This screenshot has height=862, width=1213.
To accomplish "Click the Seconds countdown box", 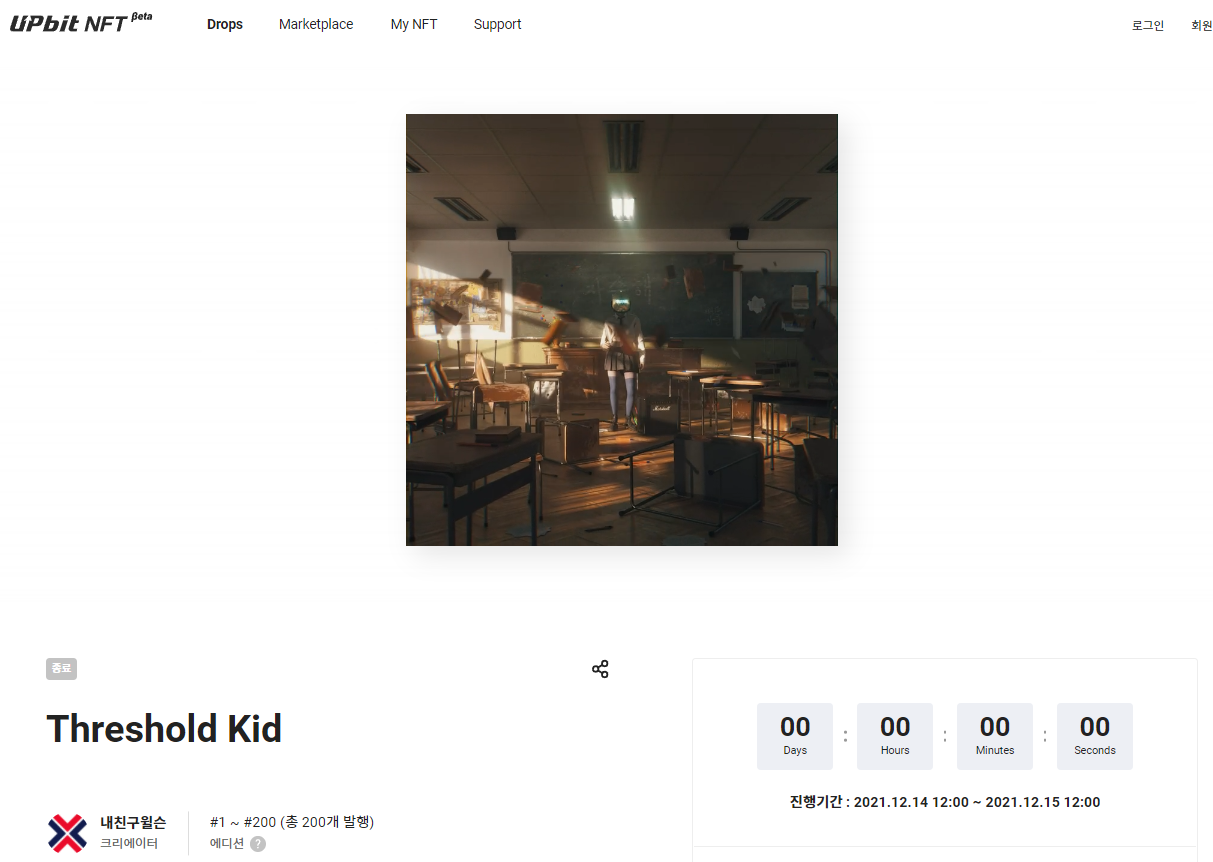I will 1095,736.
